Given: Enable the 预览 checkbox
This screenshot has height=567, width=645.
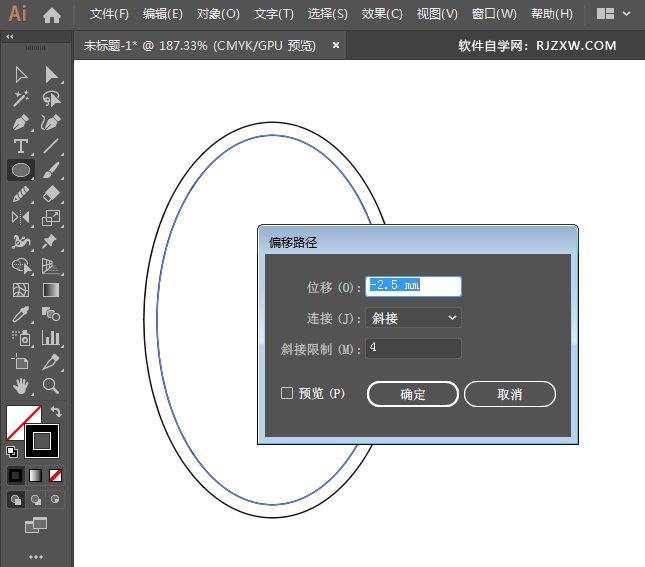Looking at the screenshot, I should 287,393.
